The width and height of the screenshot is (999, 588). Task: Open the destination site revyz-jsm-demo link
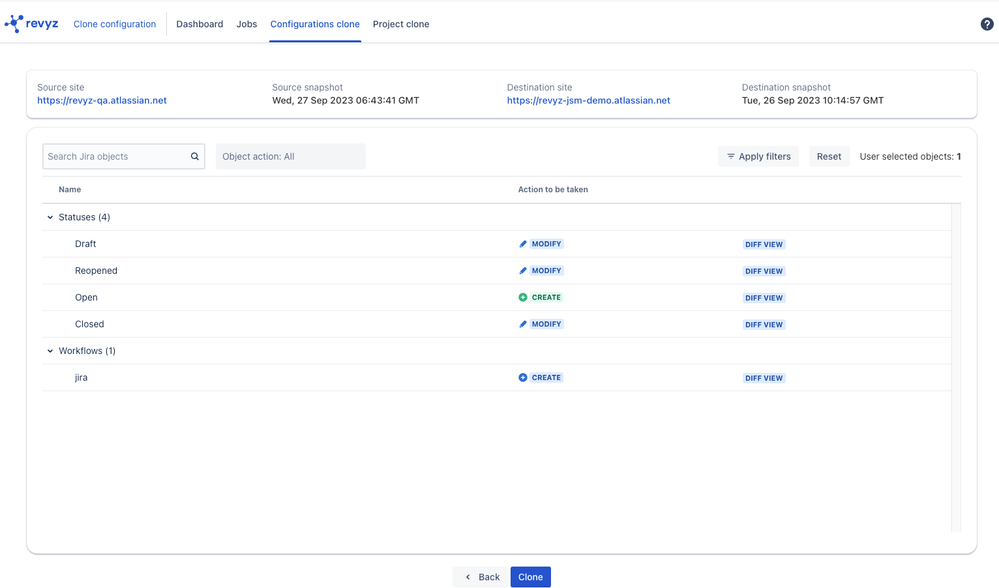pyautogui.click(x=589, y=101)
